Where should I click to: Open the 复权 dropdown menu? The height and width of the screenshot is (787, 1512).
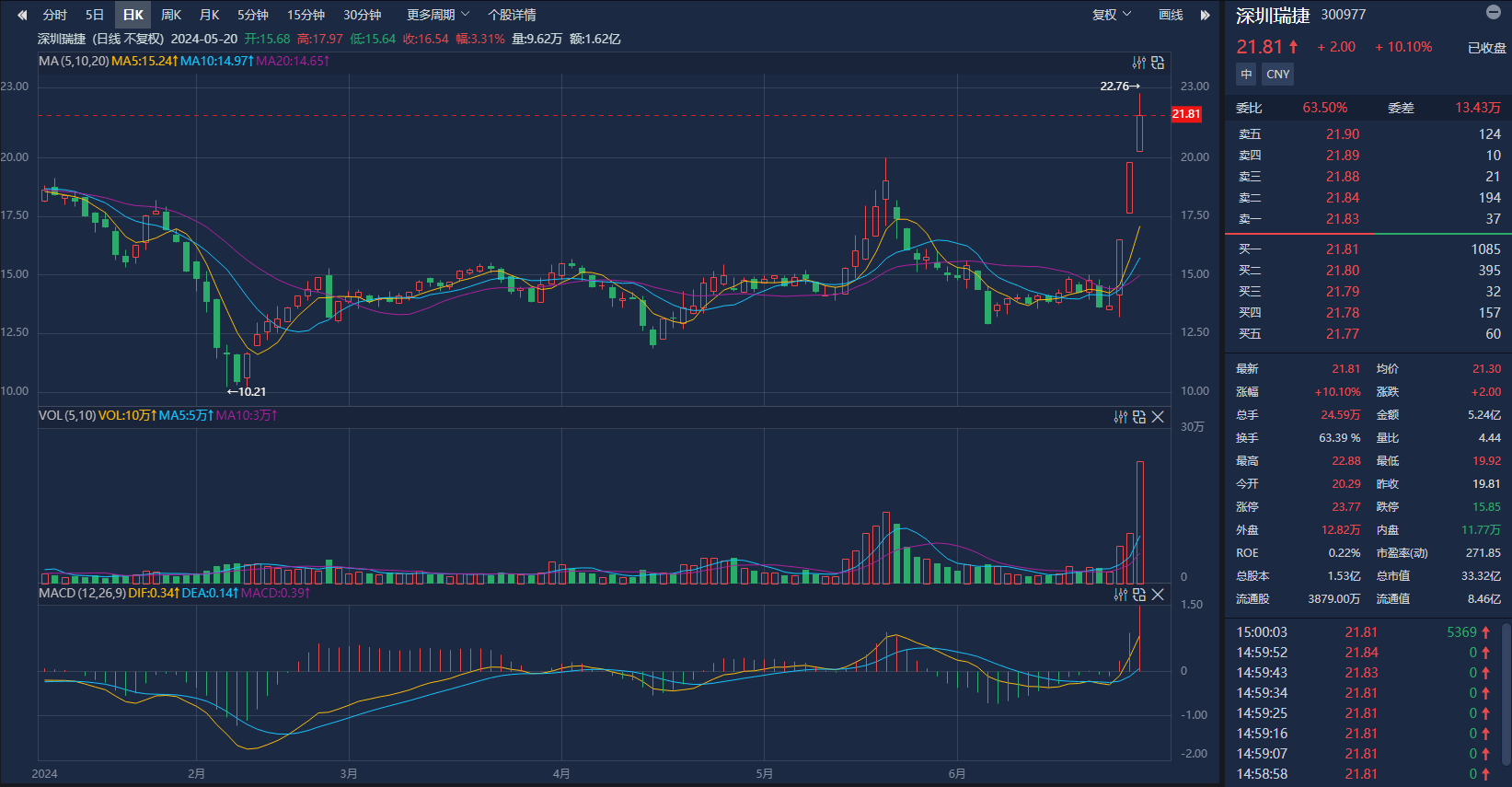[x=1111, y=15]
